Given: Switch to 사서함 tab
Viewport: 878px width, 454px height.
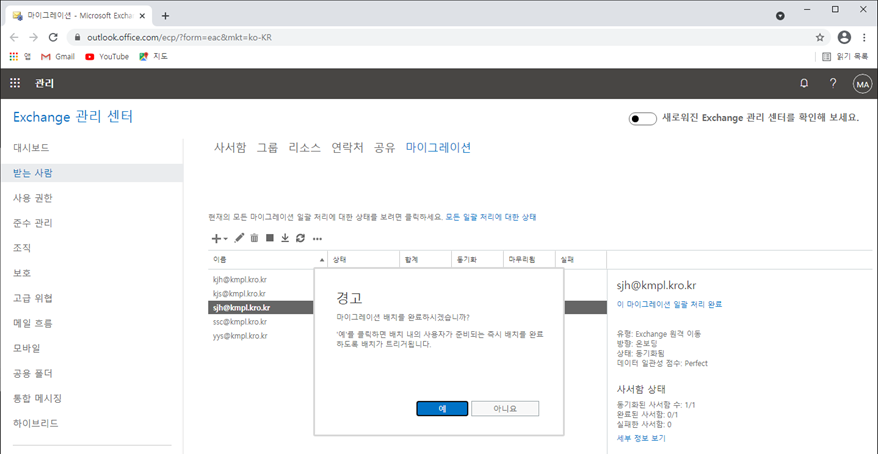Looking at the screenshot, I should click(x=230, y=148).
